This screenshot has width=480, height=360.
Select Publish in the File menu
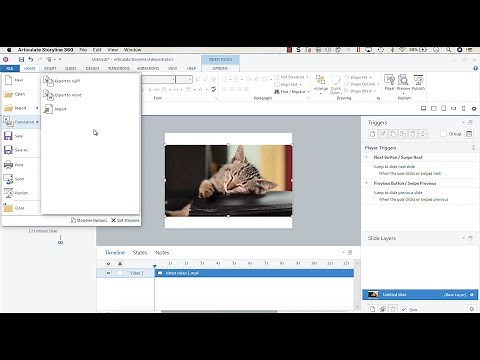click(20, 193)
